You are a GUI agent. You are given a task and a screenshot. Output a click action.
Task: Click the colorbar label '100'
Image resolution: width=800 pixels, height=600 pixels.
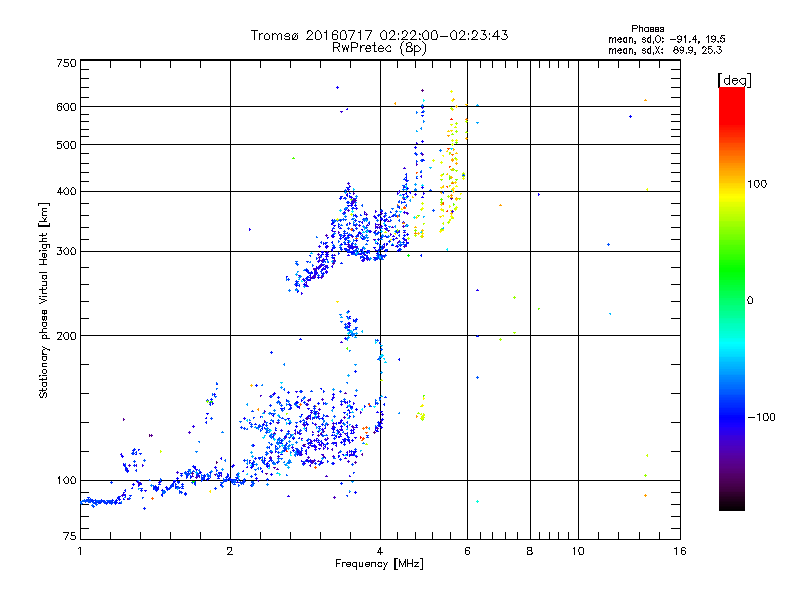point(757,184)
